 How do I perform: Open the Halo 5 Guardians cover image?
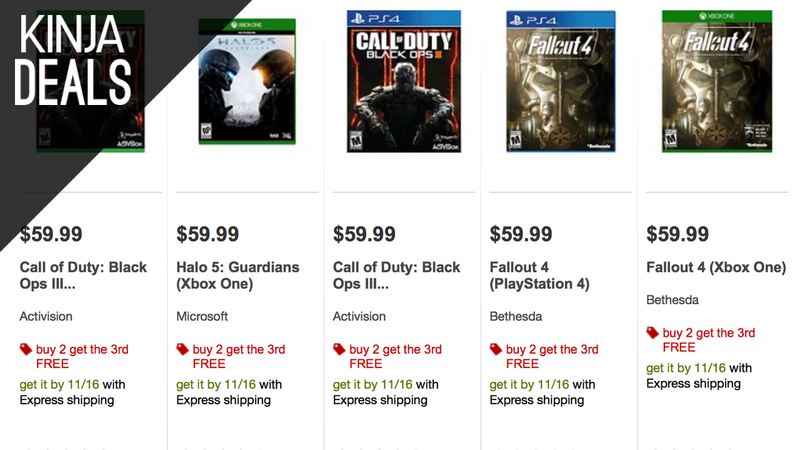pyautogui.click(x=247, y=82)
